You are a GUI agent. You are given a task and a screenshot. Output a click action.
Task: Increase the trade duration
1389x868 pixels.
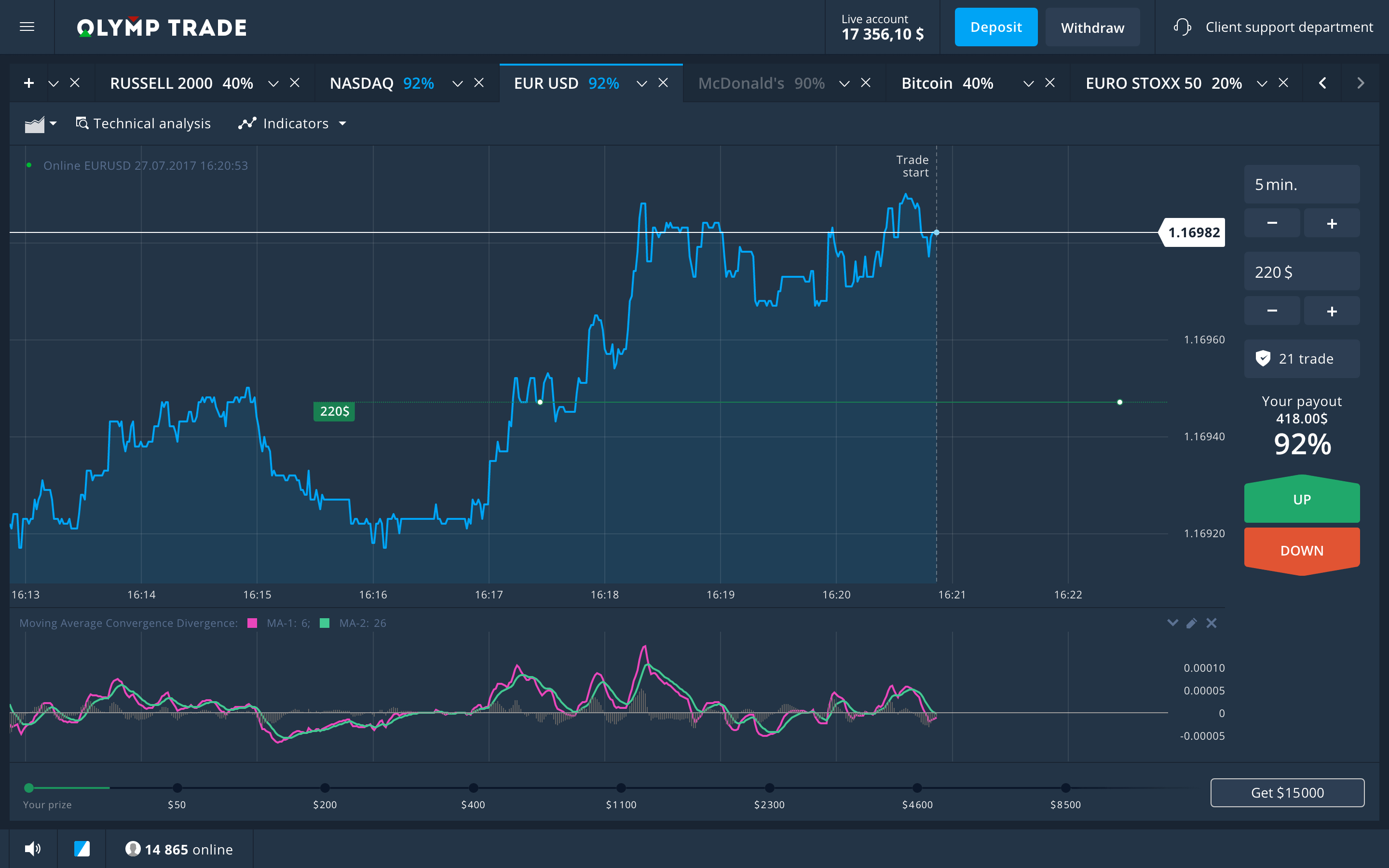pos(1332,223)
